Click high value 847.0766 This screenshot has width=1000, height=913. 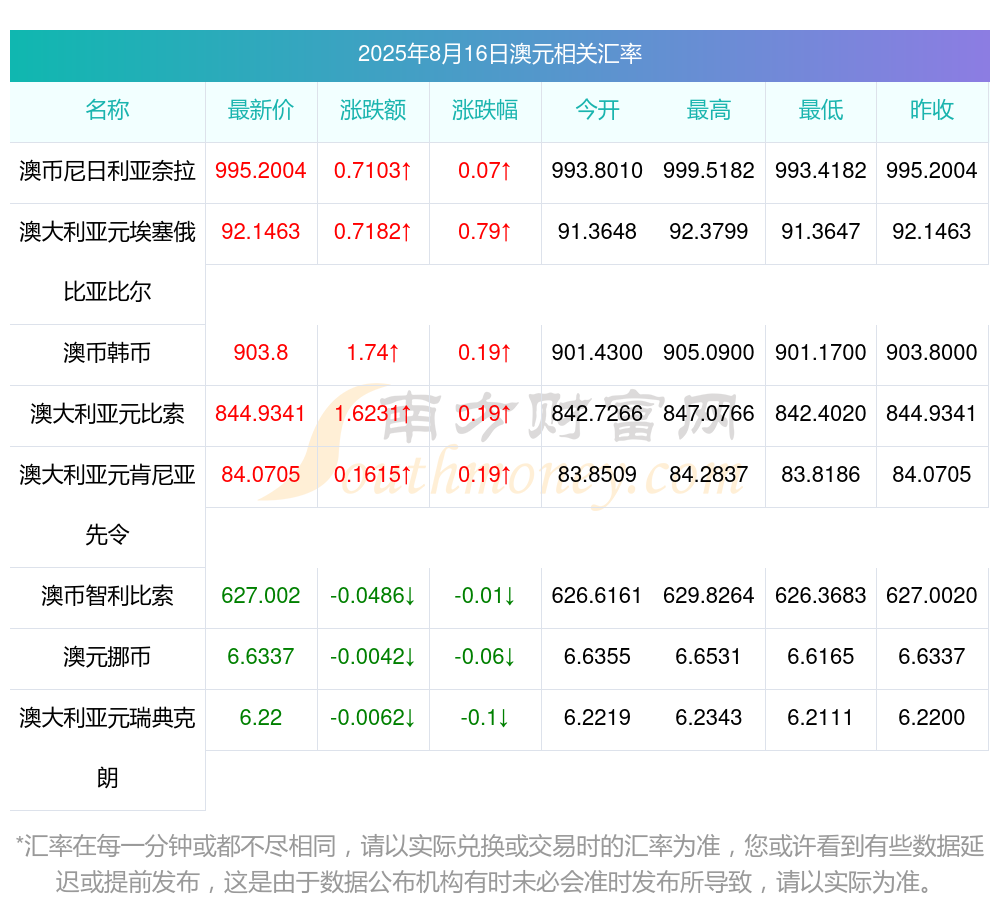(x=709, y=414)
